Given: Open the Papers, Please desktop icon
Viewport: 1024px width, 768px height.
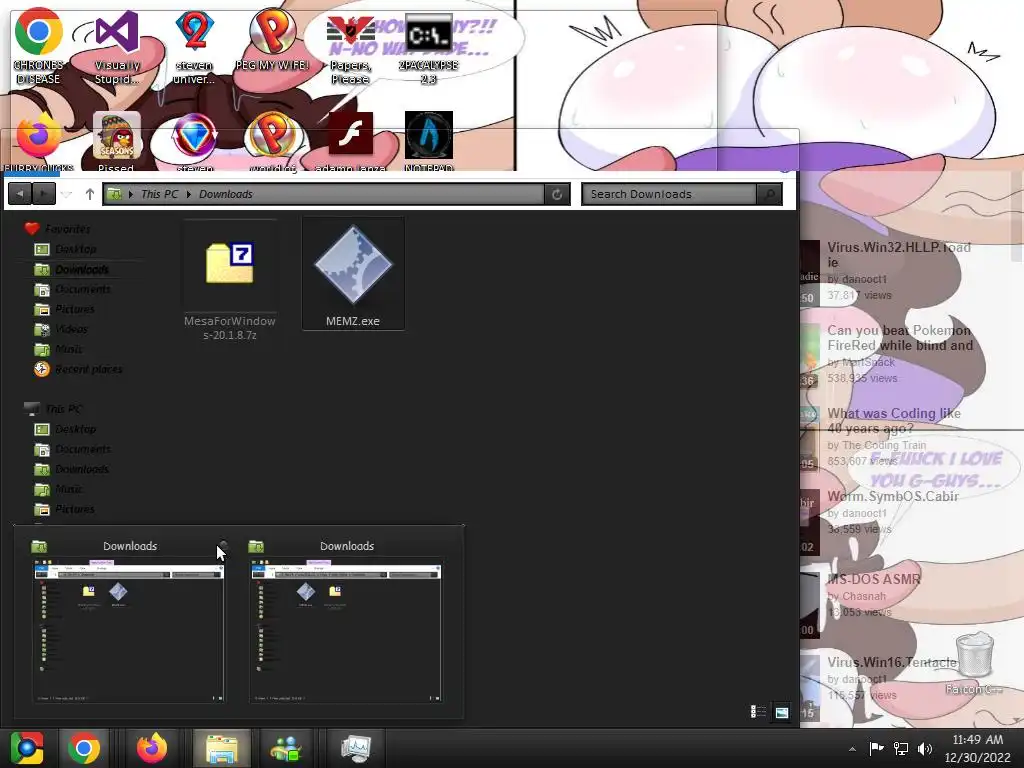Looking at the screenshot, I should [351, 51].
